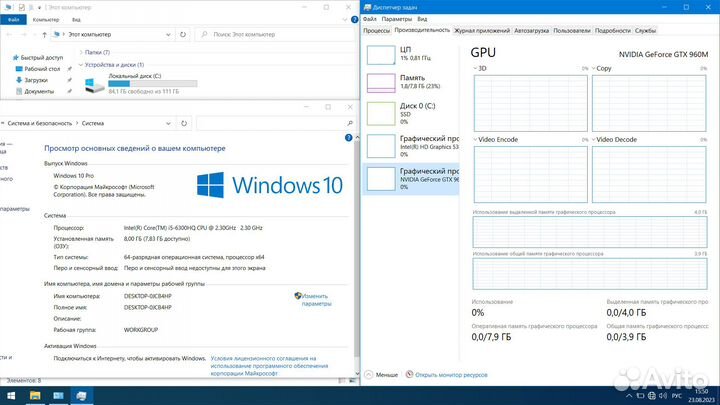Expand the Папки (7) group
Image resolution: width=720 pixels, height=405 pixels.
tap(79, 52)
